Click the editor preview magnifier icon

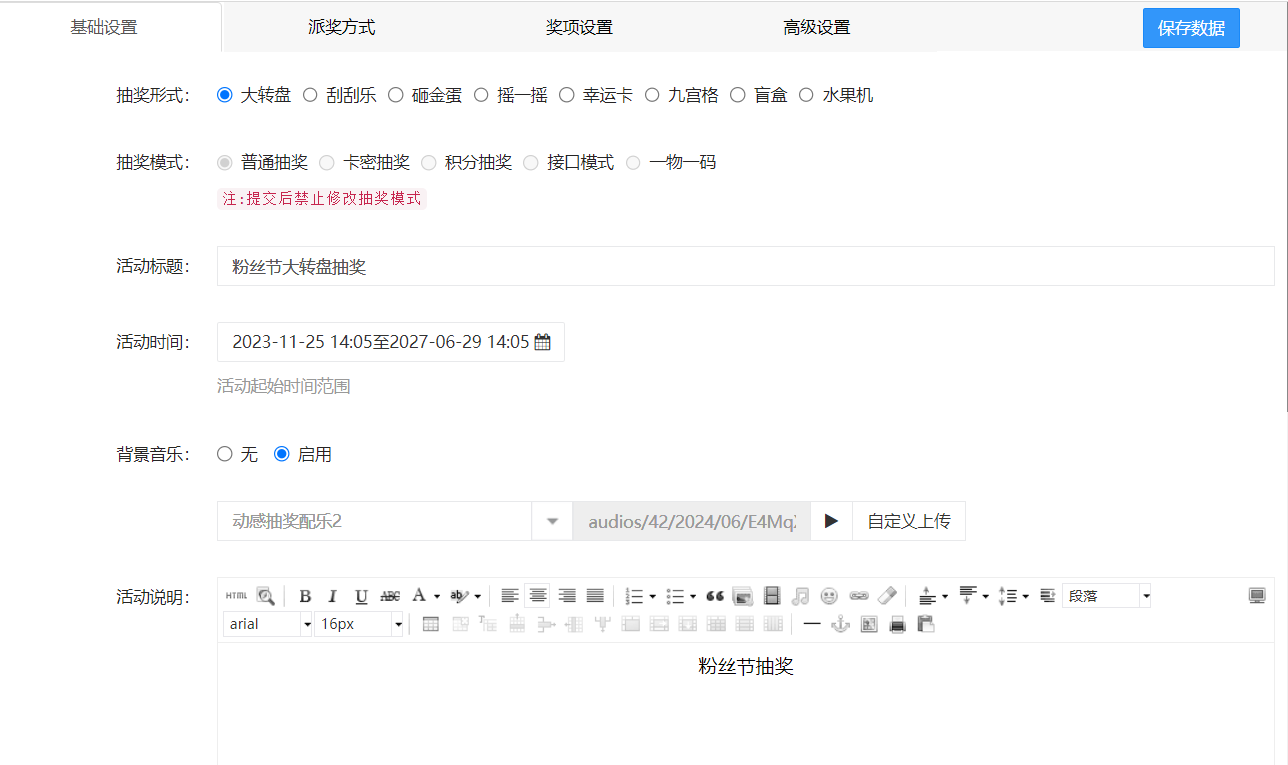[265, 596]
